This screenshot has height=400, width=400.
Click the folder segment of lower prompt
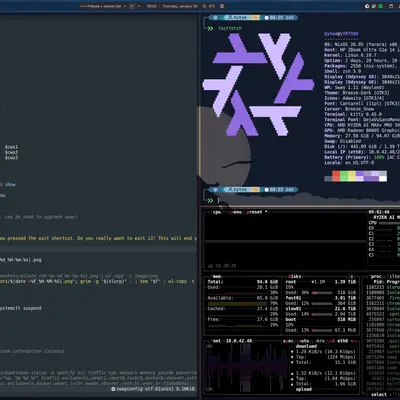[x=255, y=190]
